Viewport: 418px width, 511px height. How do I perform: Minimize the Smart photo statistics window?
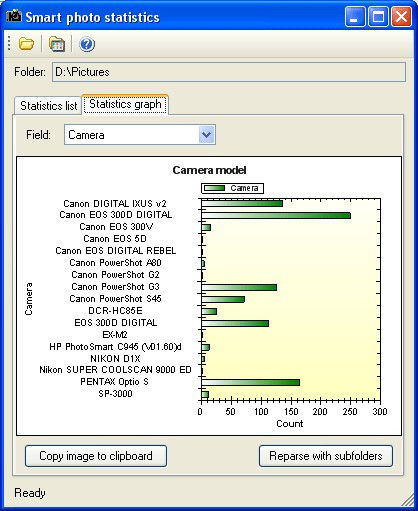(x=355, y=16)
